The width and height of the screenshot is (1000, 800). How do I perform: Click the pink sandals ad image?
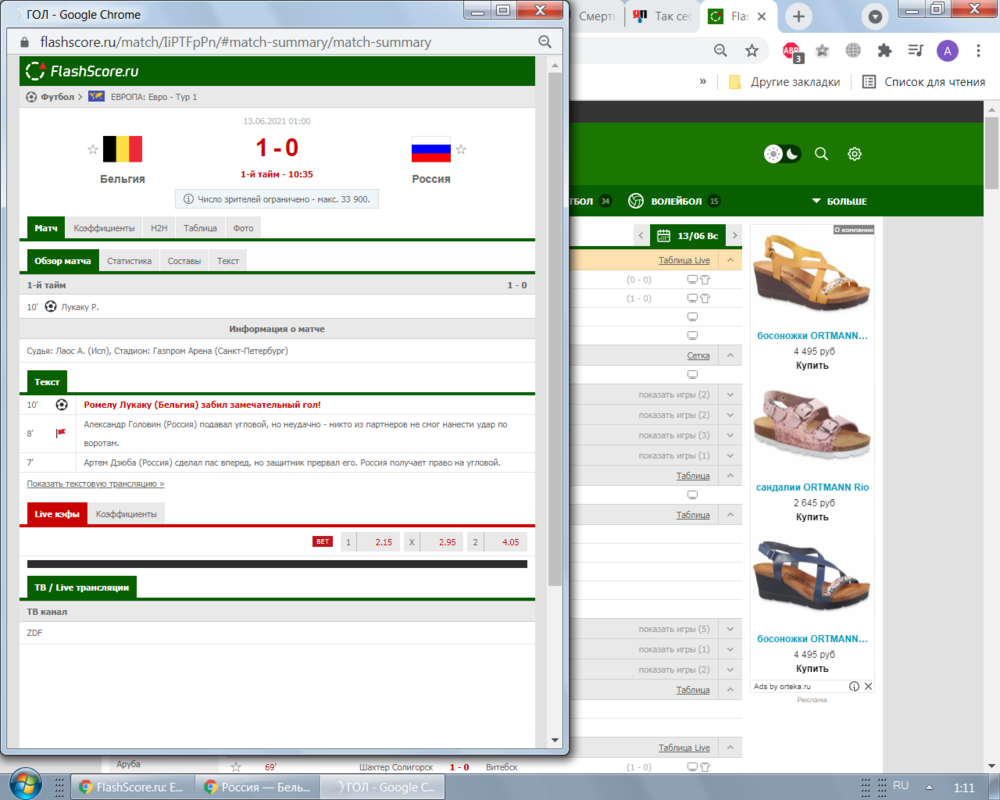click(812, 424)
